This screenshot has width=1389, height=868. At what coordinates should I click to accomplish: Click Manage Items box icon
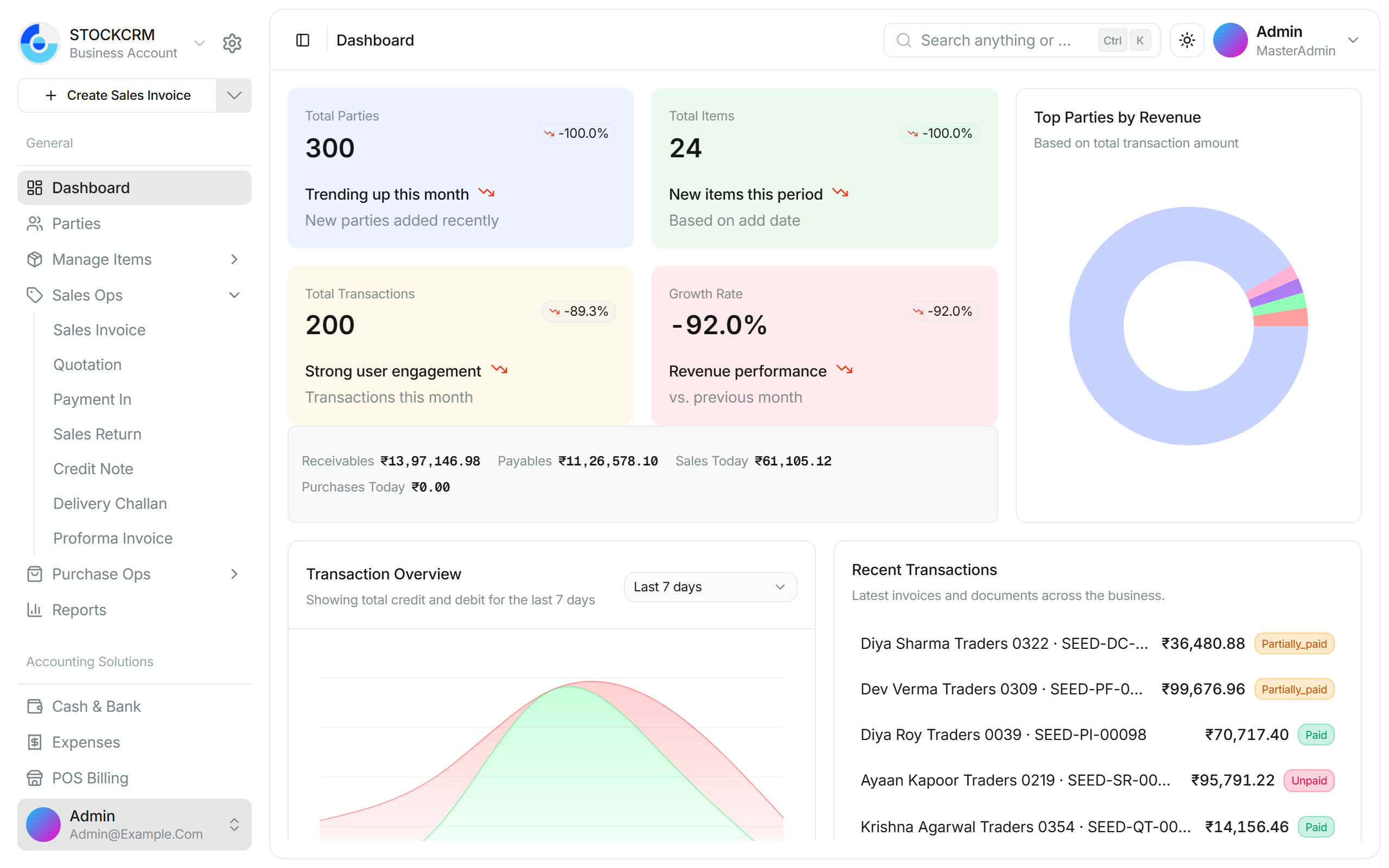coord(35,259)
